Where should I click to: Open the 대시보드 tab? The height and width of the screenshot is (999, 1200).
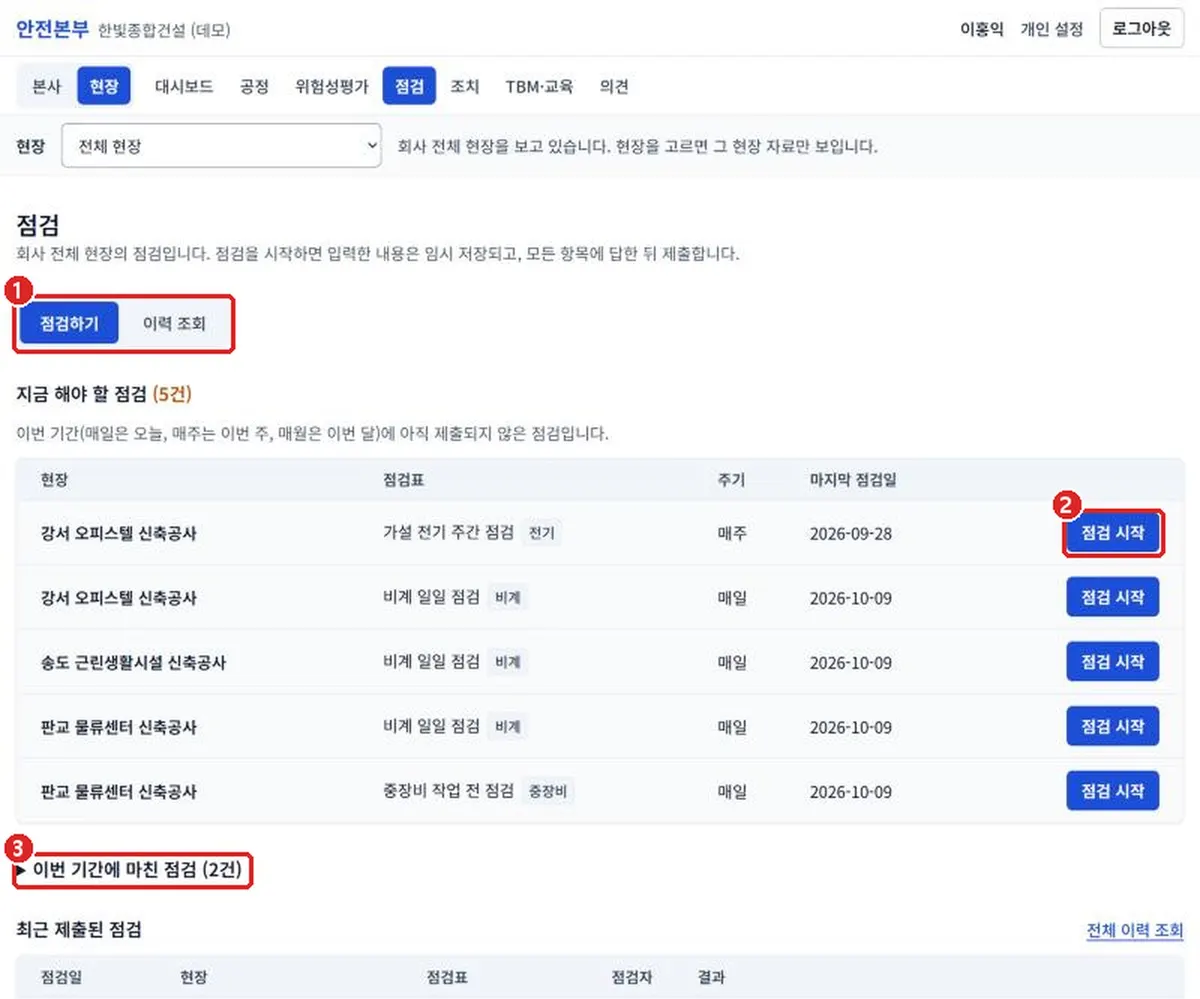[184, 87]
